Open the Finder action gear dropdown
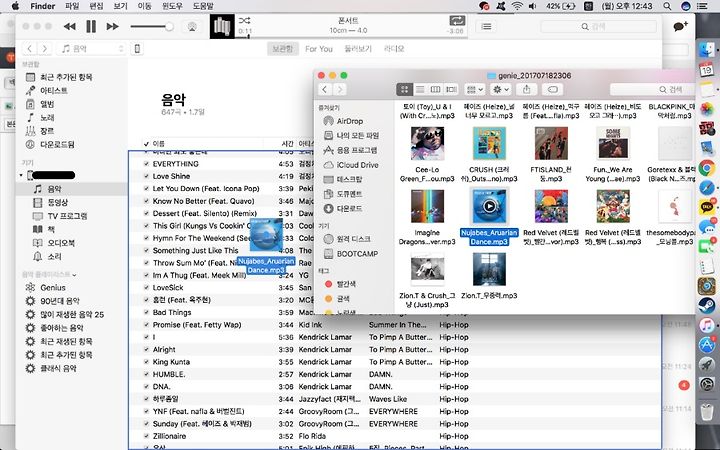 coord(500,90)
